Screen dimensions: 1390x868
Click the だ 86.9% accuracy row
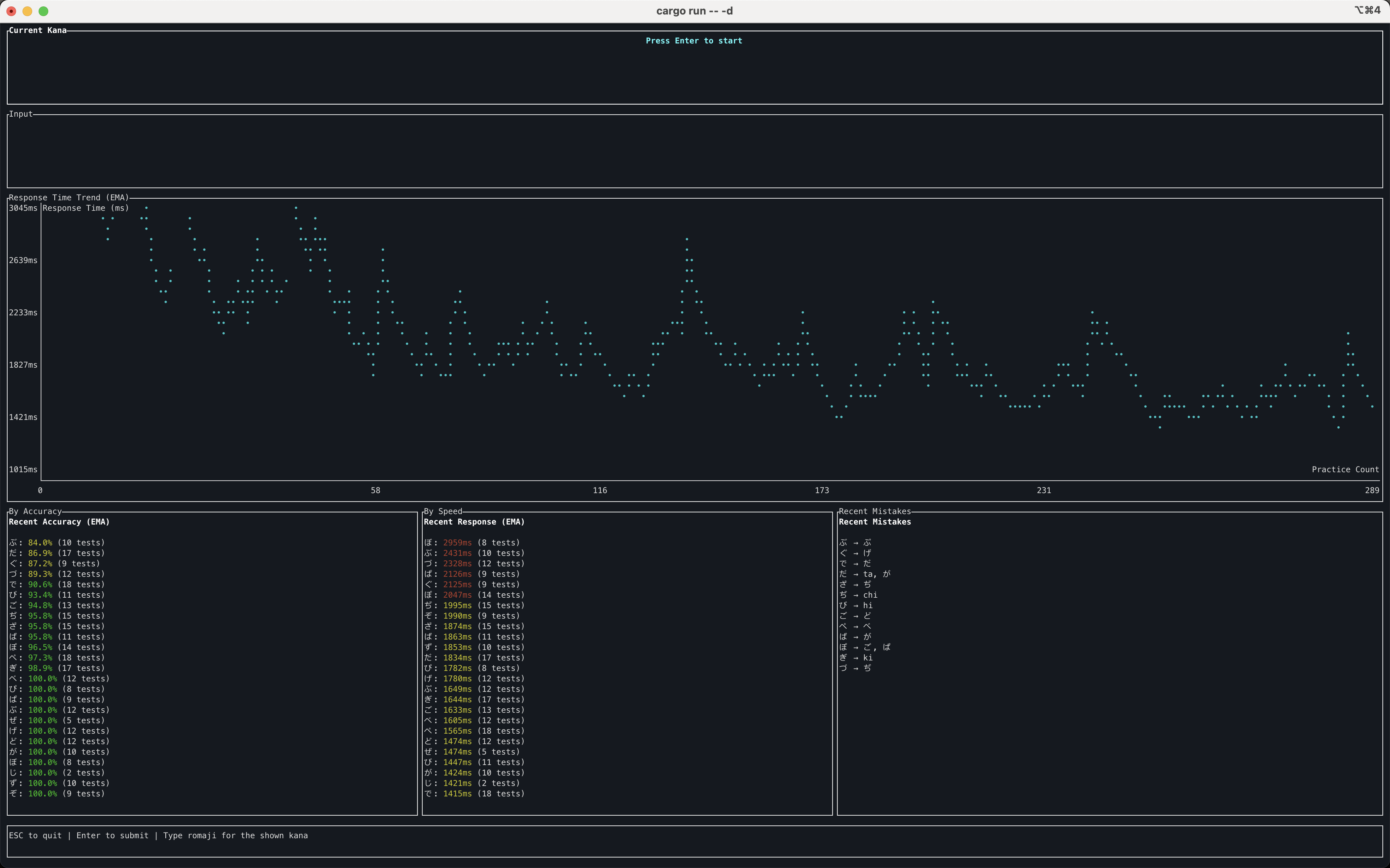tap(57, 553)
